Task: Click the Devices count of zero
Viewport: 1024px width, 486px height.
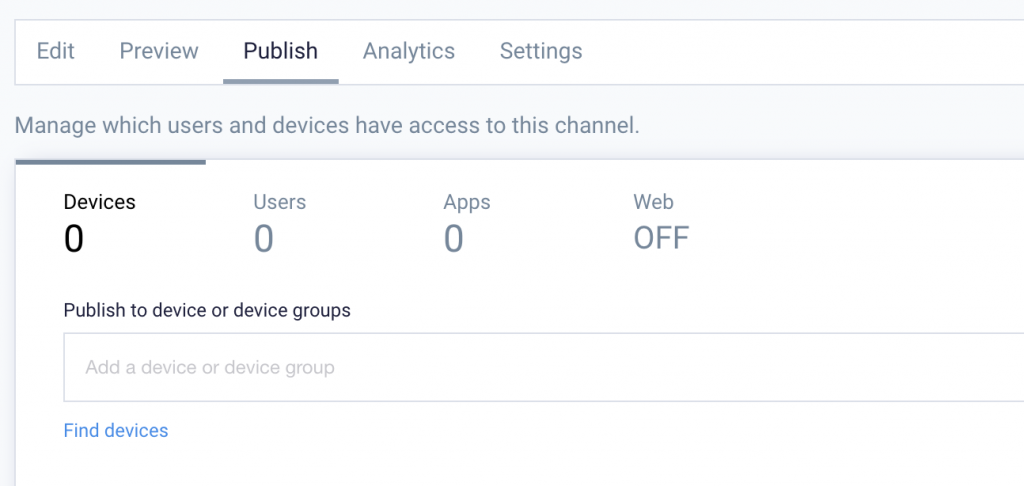Action: click(74, 238)
